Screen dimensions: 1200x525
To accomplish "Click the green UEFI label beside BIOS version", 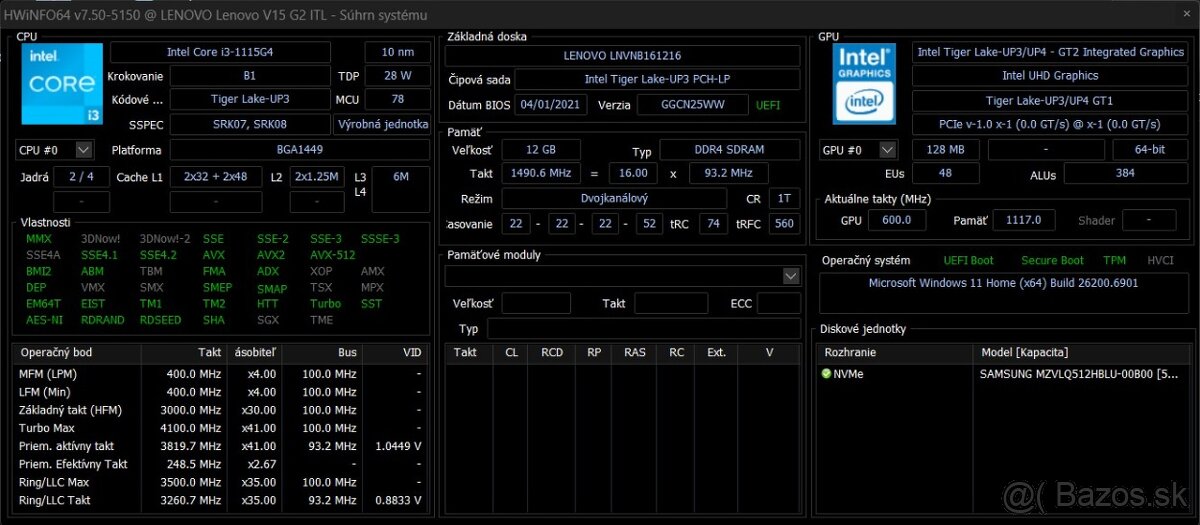I will point(768,105).
